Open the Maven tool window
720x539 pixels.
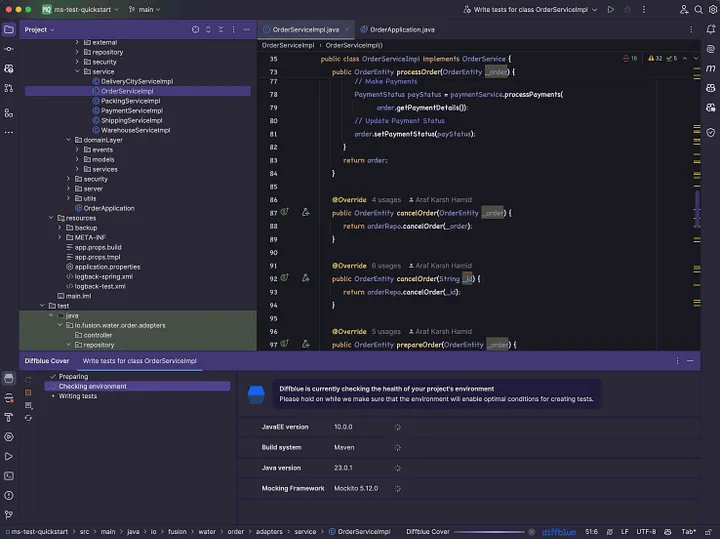pos(710,68)
